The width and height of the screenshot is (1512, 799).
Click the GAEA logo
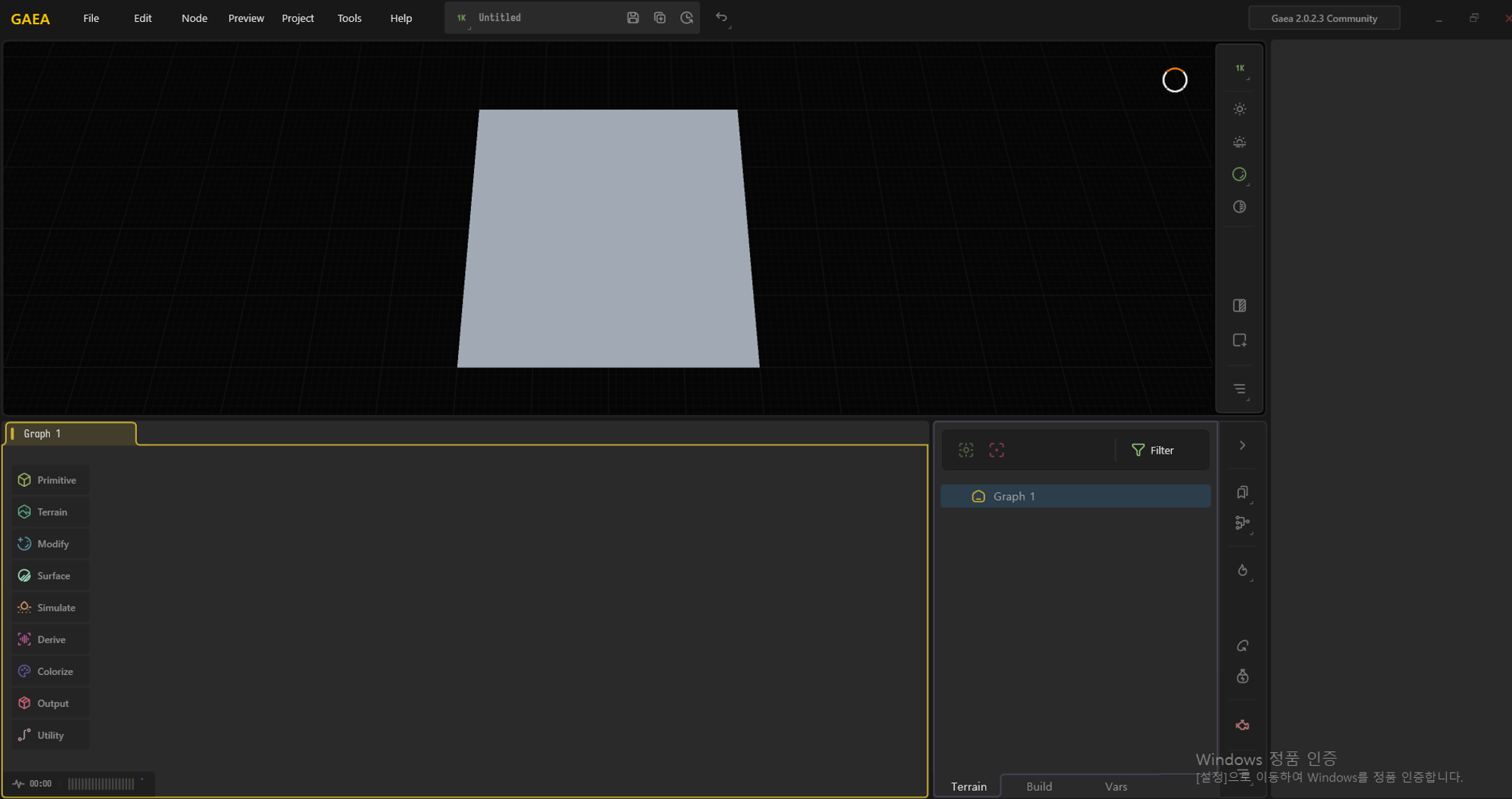[30, 19]
